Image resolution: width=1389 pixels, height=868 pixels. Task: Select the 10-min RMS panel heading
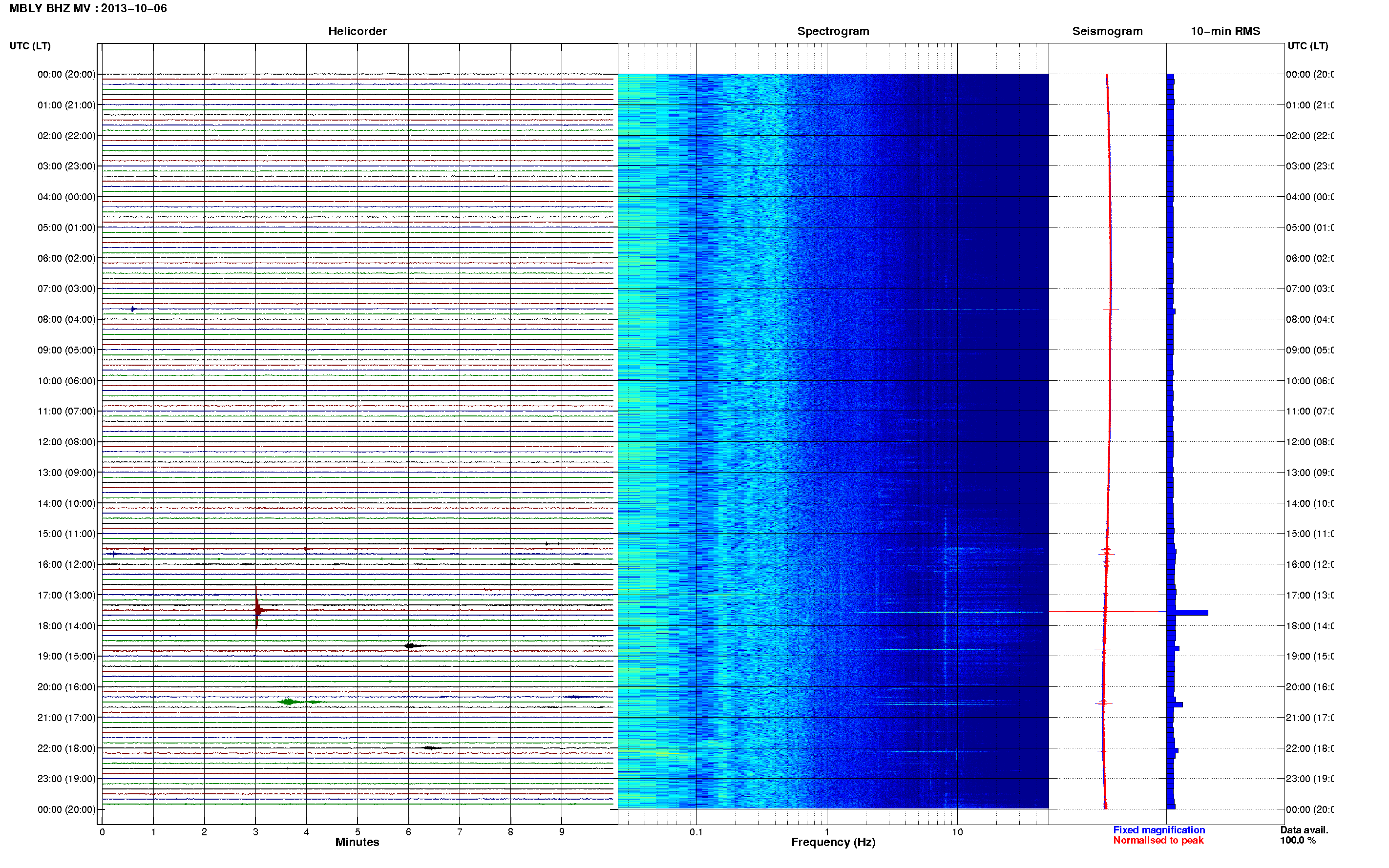pos(1225,31)
